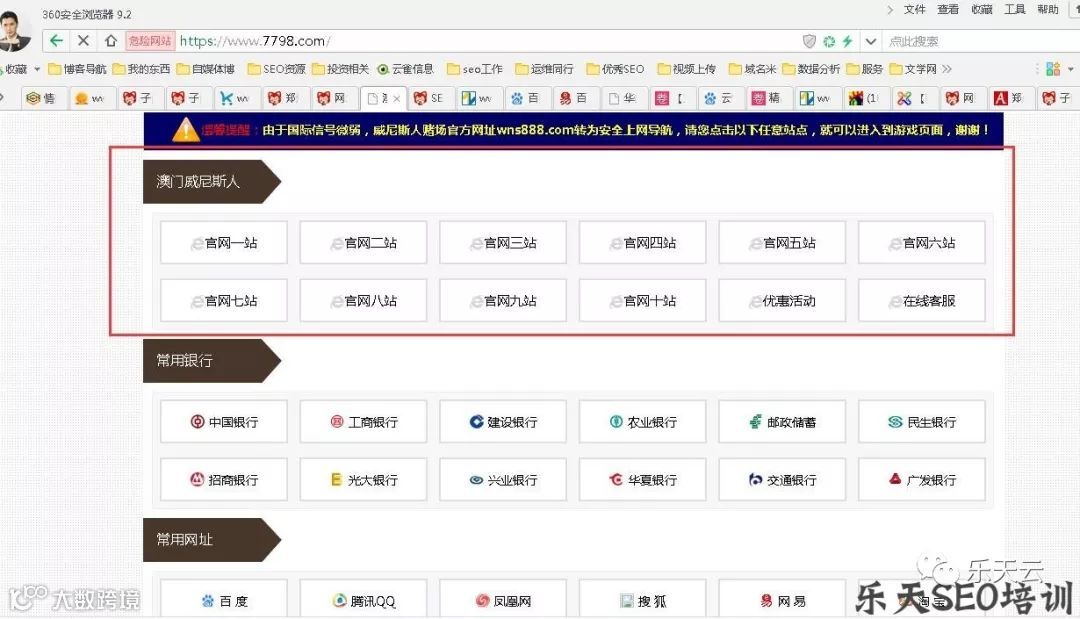Open 官网二站 link
Viewport: 1080px width, 619px height.
363,242
